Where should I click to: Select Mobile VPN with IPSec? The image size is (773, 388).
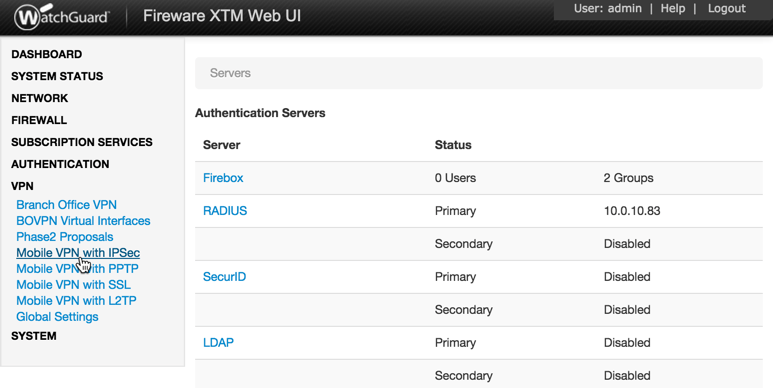click(x=78, y=253)
